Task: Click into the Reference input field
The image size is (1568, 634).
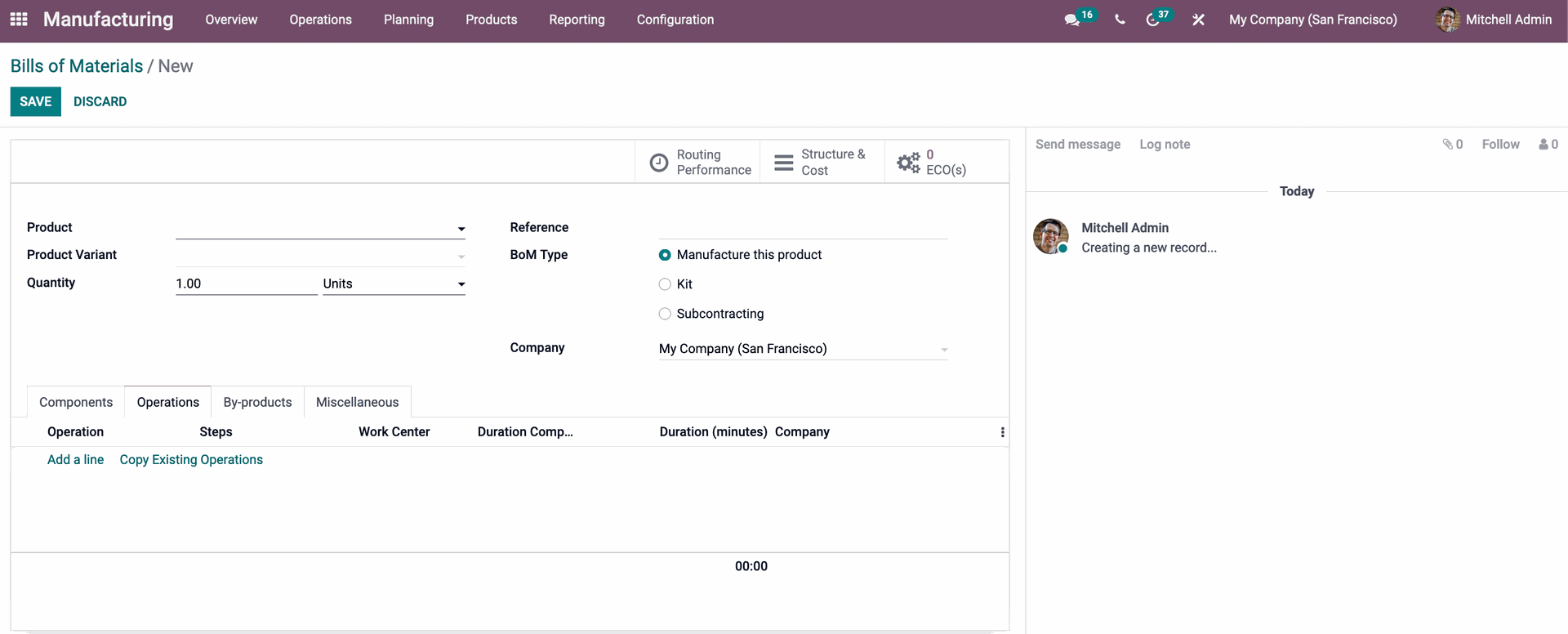Action: point(803,228)
